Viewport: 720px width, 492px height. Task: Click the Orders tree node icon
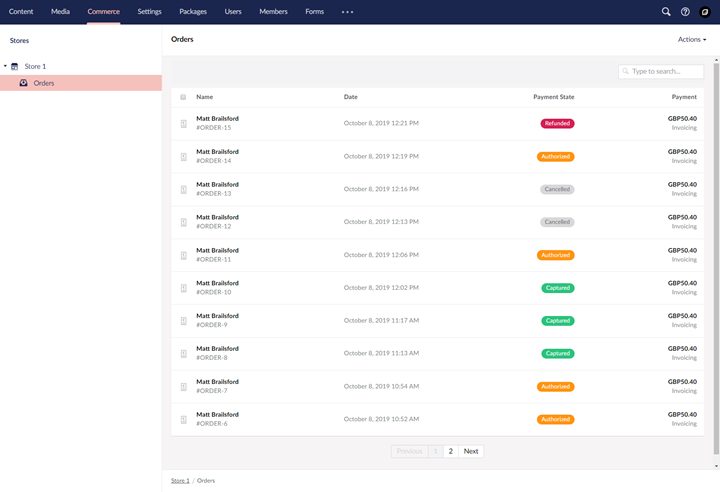(x=23, y=83)
